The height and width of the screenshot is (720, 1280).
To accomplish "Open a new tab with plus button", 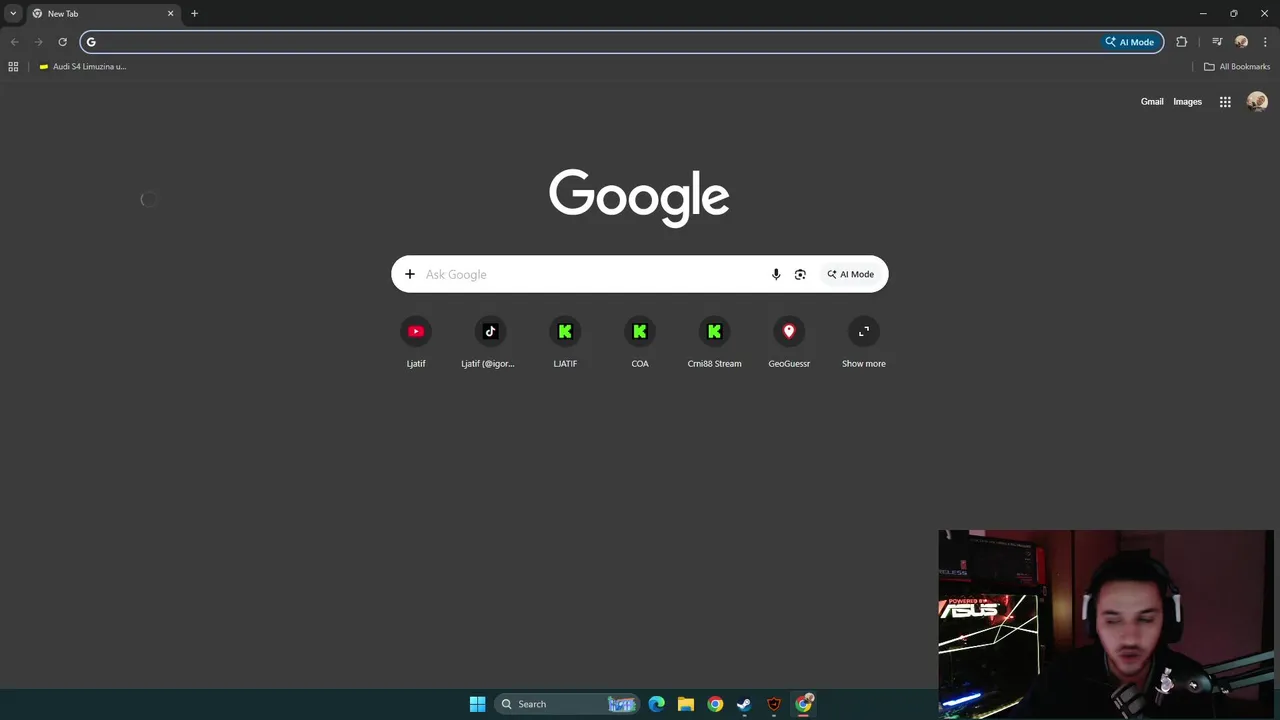I will [x=194, y=14].
